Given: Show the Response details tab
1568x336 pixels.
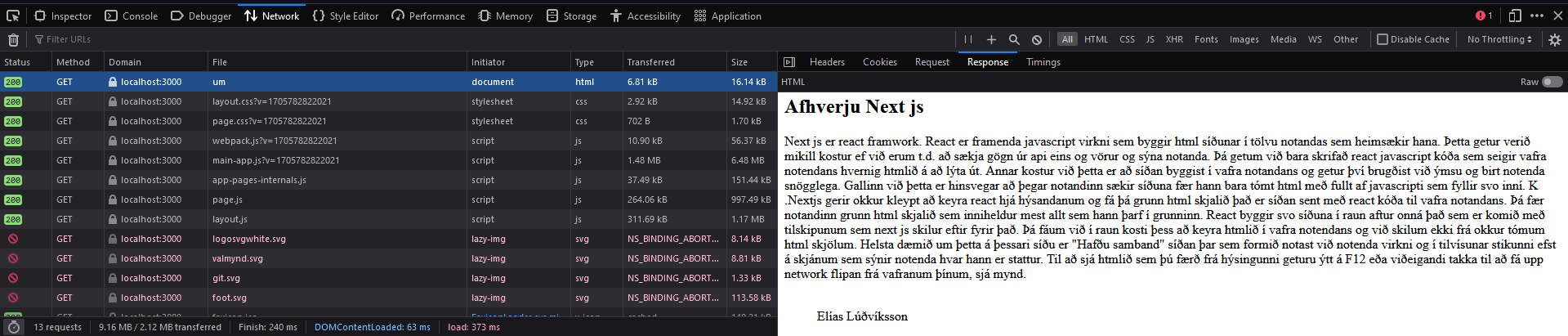Looking at the screenshot, I should coord(988,62).
